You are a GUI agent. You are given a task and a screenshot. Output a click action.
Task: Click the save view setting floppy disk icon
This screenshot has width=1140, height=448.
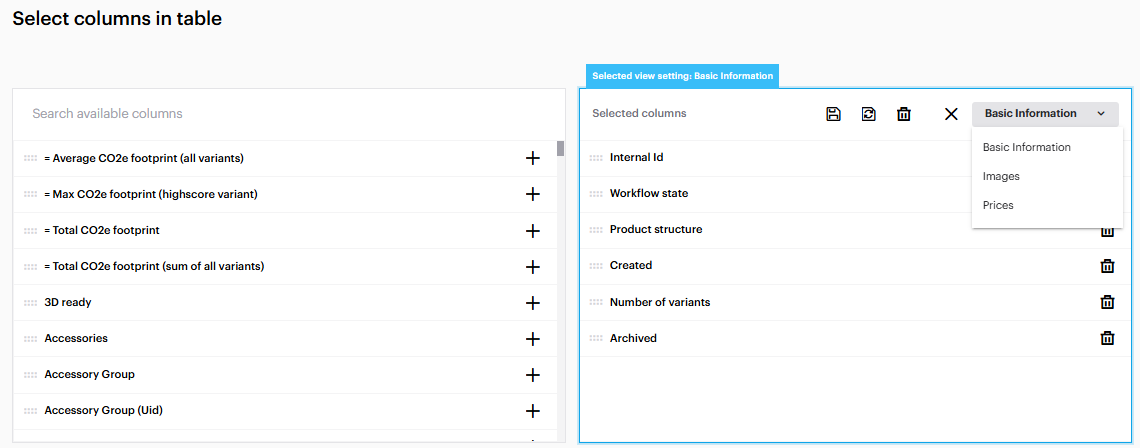click(x=833, y=114)
